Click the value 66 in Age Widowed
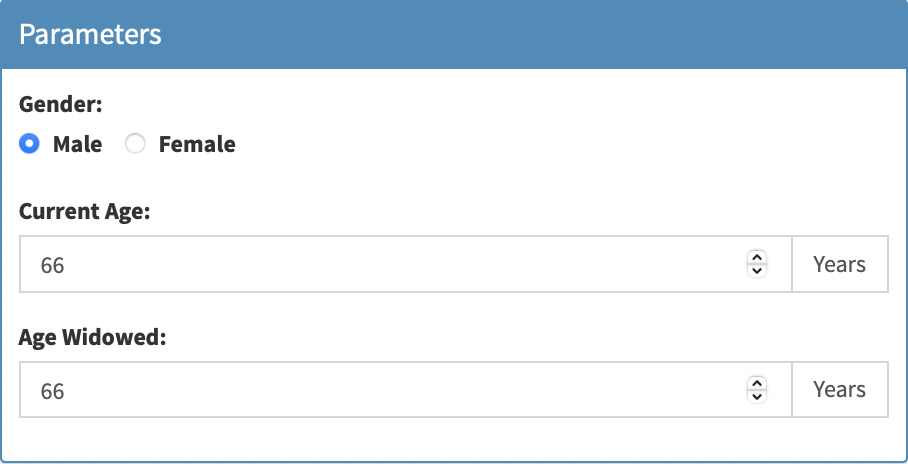The image size is (908, 464). [52, 391]
